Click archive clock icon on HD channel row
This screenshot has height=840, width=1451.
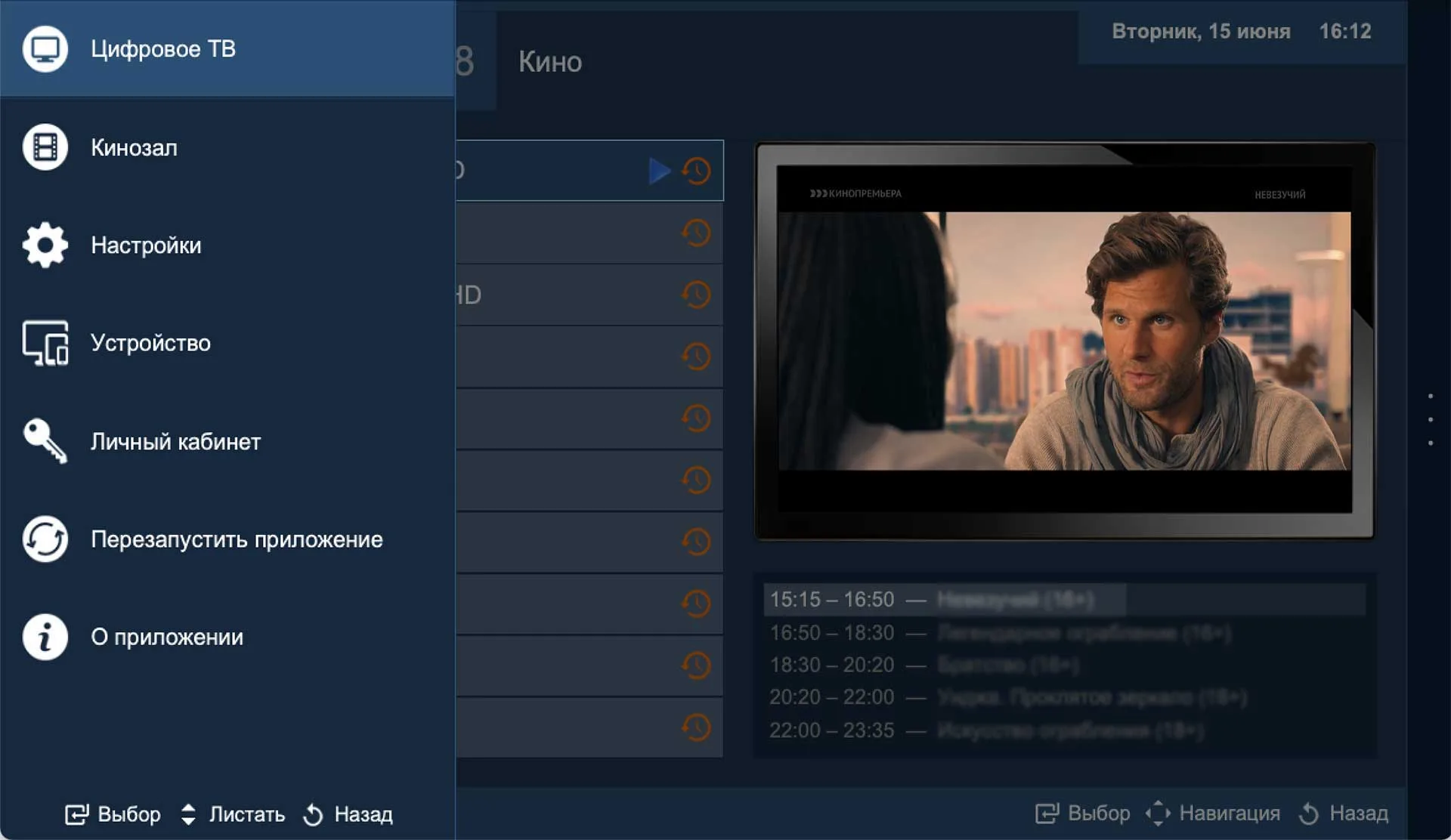(x=696, y=295)
